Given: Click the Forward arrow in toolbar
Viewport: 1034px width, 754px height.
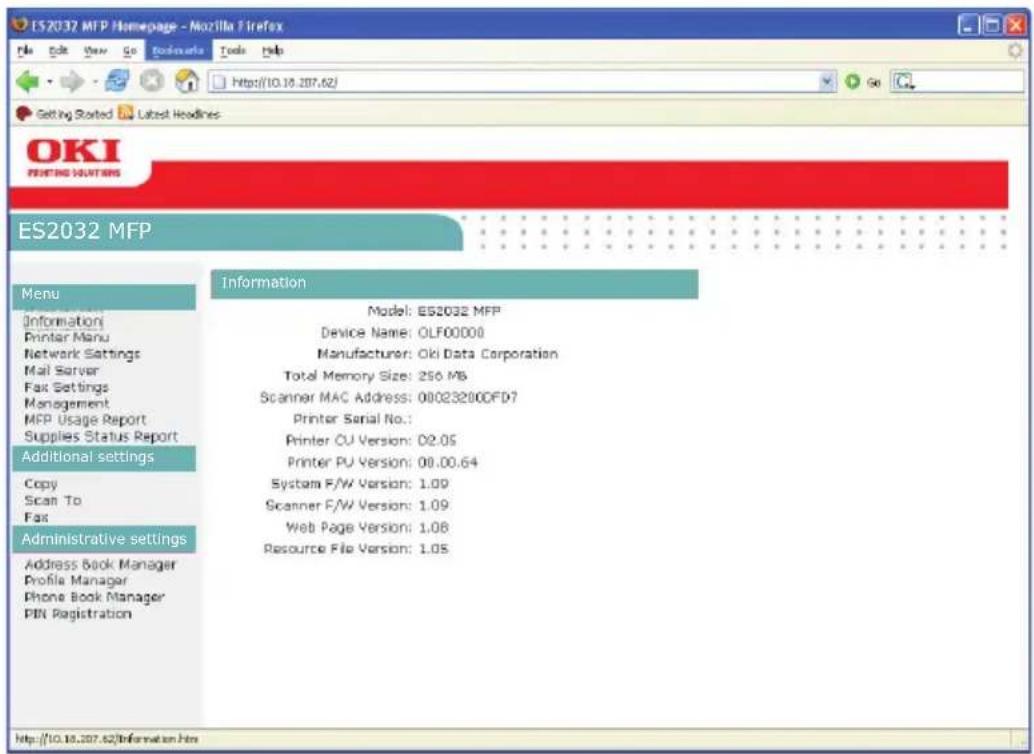Looking at the screenshot, I should point(72,82).
